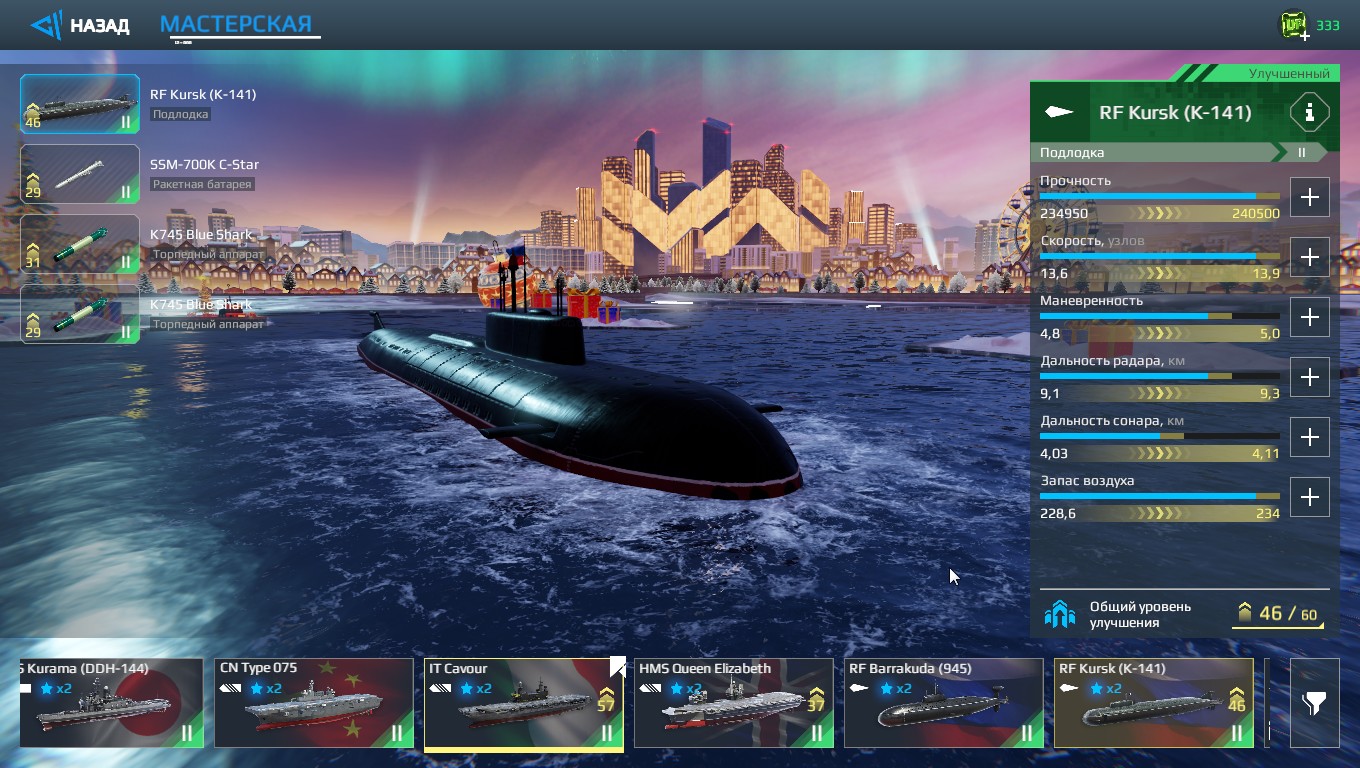
Task: Click the Прочность progress bar
Action: pos(1160,196)
